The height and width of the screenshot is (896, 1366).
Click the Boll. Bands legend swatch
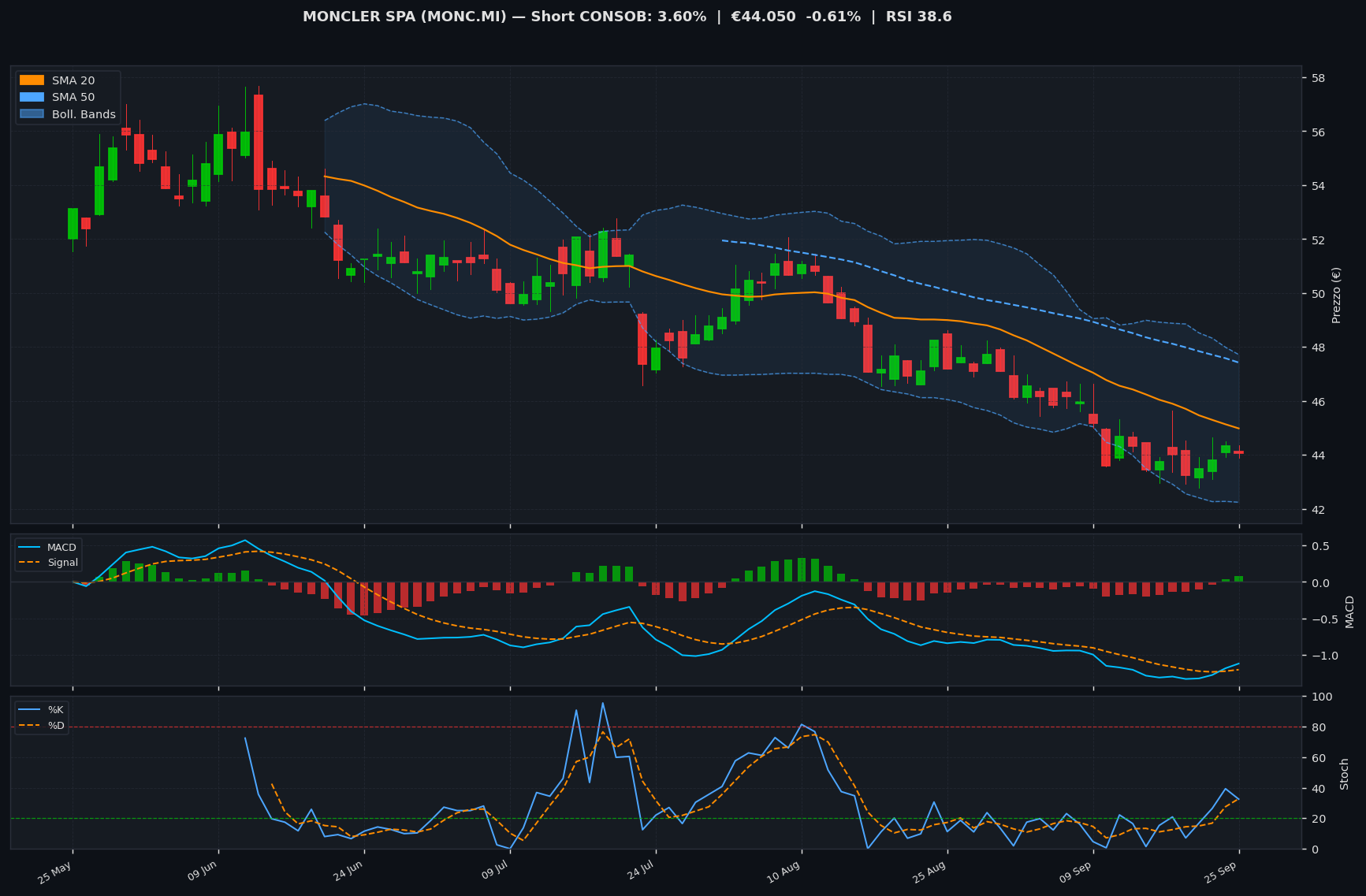click(x=32, y=114)
